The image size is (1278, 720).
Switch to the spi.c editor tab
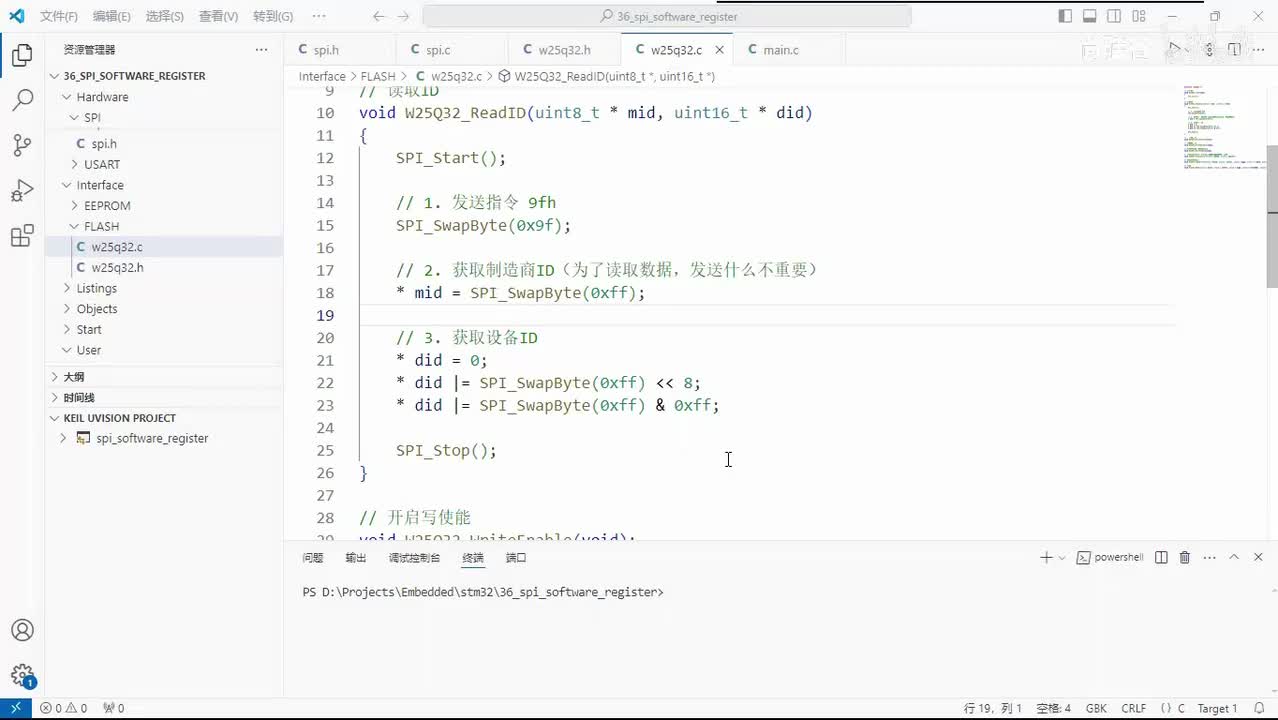pos(438,49)
